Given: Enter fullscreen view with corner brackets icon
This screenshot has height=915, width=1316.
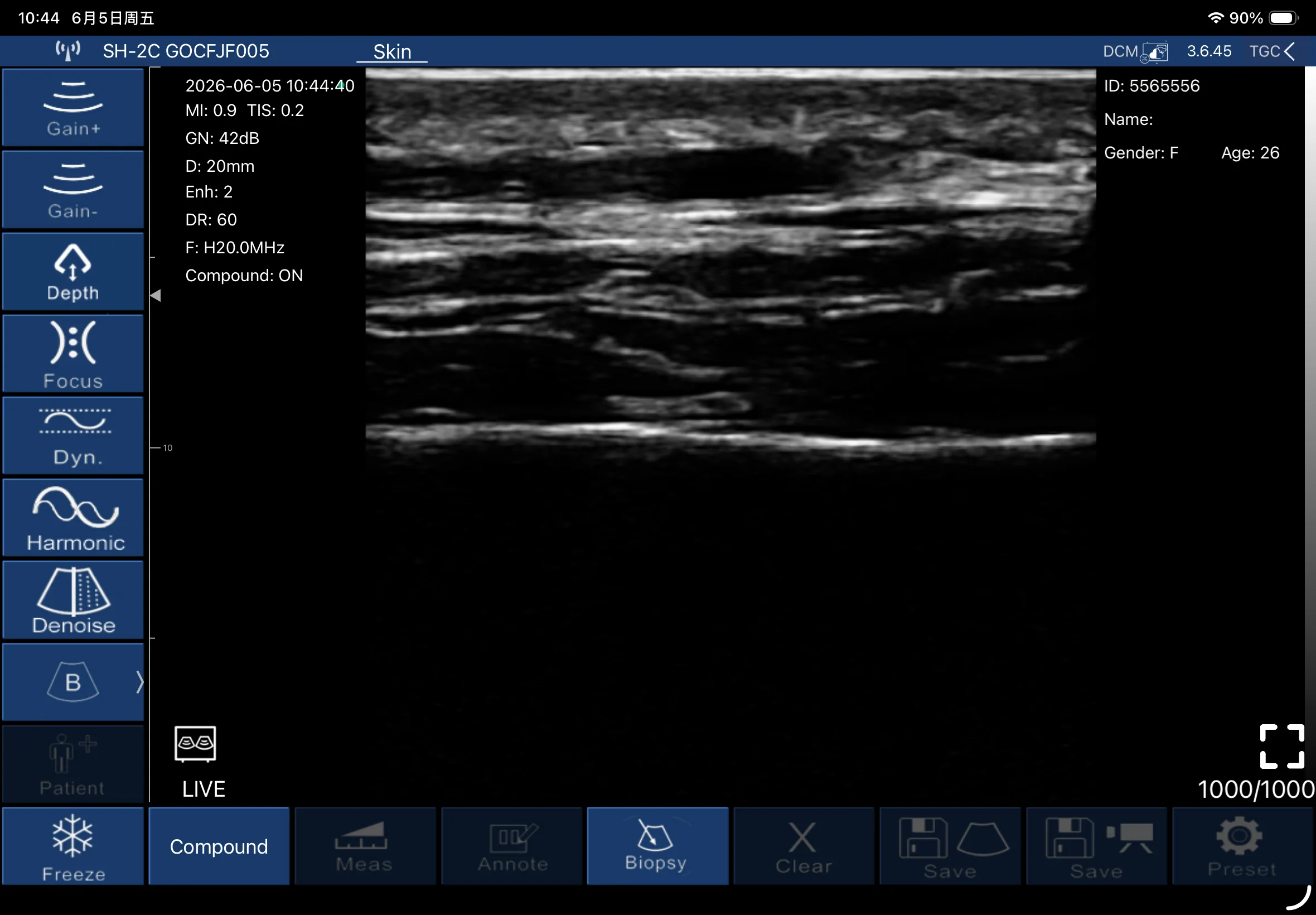Looking at the screenshot, I should (x=1281, y=747).
